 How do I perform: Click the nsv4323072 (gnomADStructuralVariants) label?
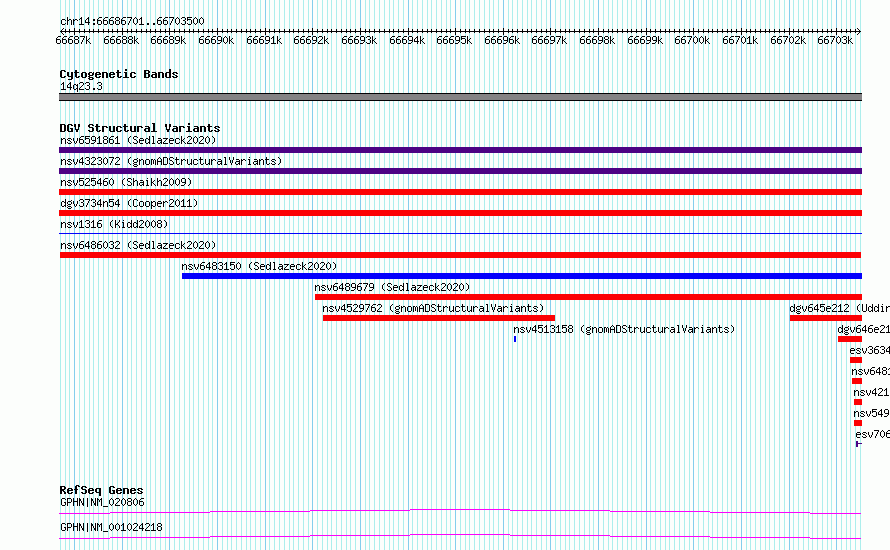click(171, 161)
